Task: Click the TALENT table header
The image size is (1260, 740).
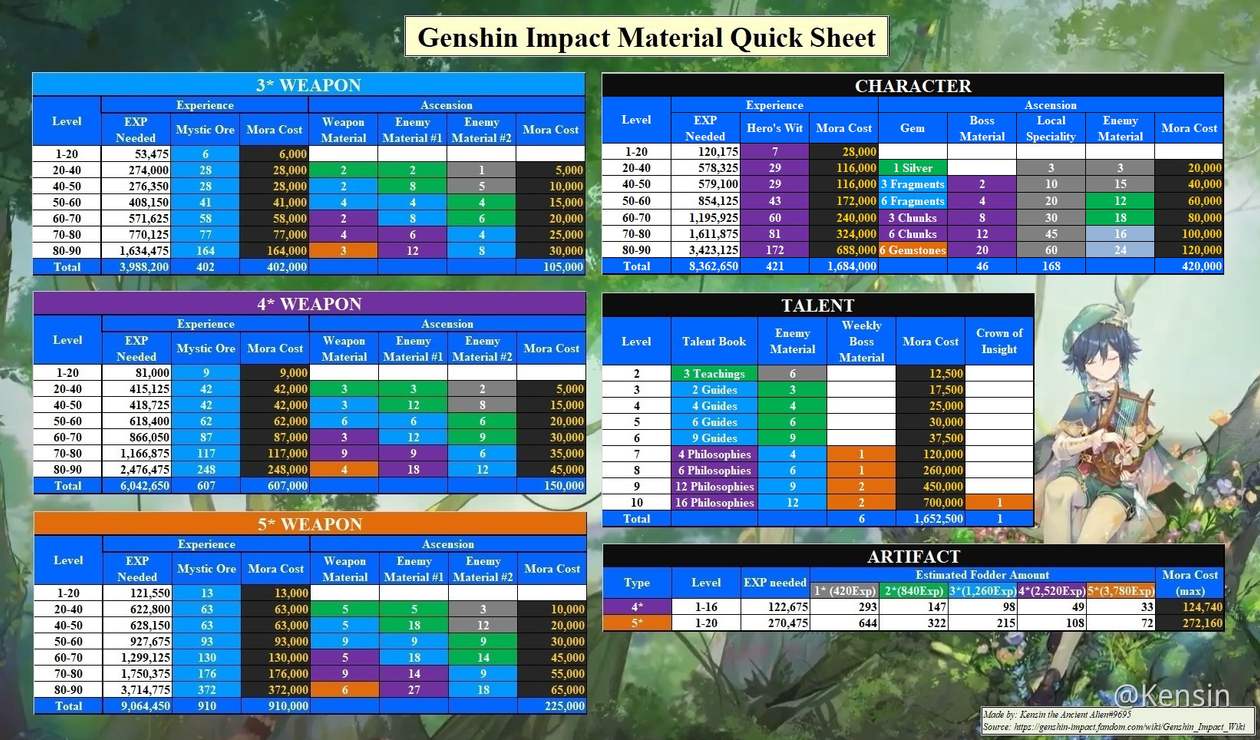Action: [818, 305]
